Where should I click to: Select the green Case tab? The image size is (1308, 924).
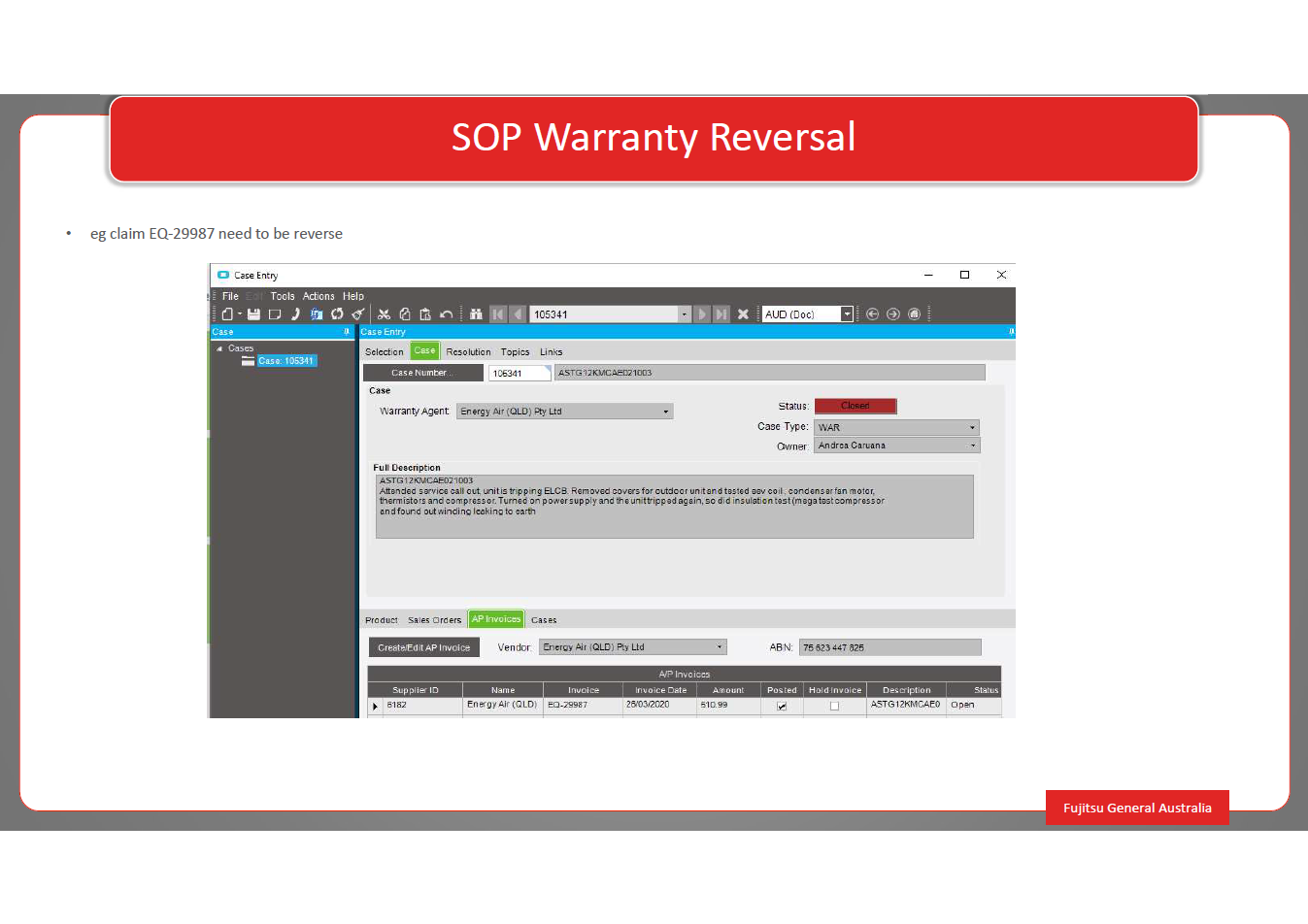coord(425,351)
